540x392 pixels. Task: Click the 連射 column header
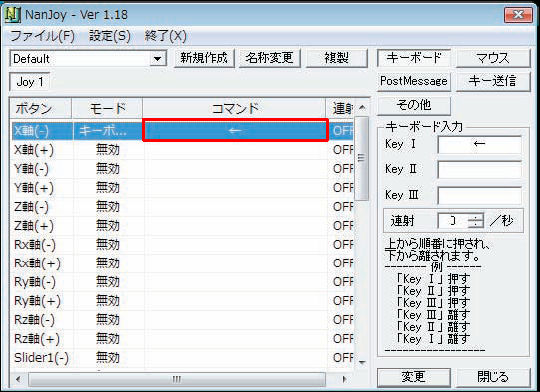point(340,109)
